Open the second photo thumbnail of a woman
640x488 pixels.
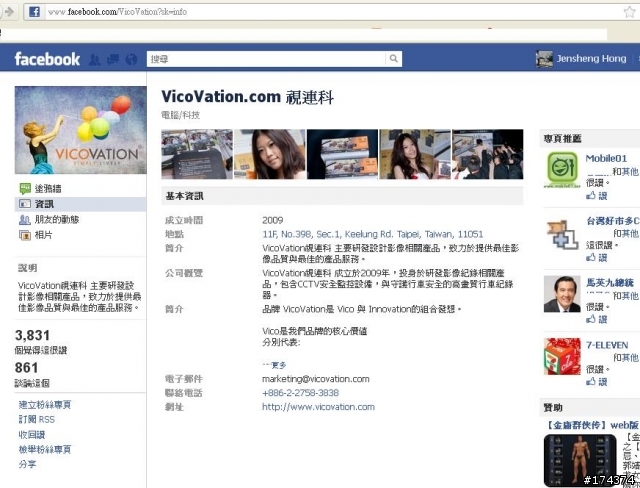click(x=270, y=154)
